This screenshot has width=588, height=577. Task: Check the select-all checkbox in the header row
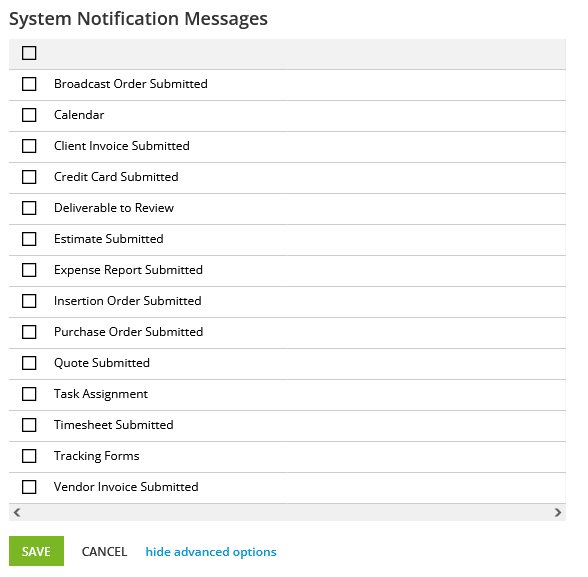tap(29, 53)
